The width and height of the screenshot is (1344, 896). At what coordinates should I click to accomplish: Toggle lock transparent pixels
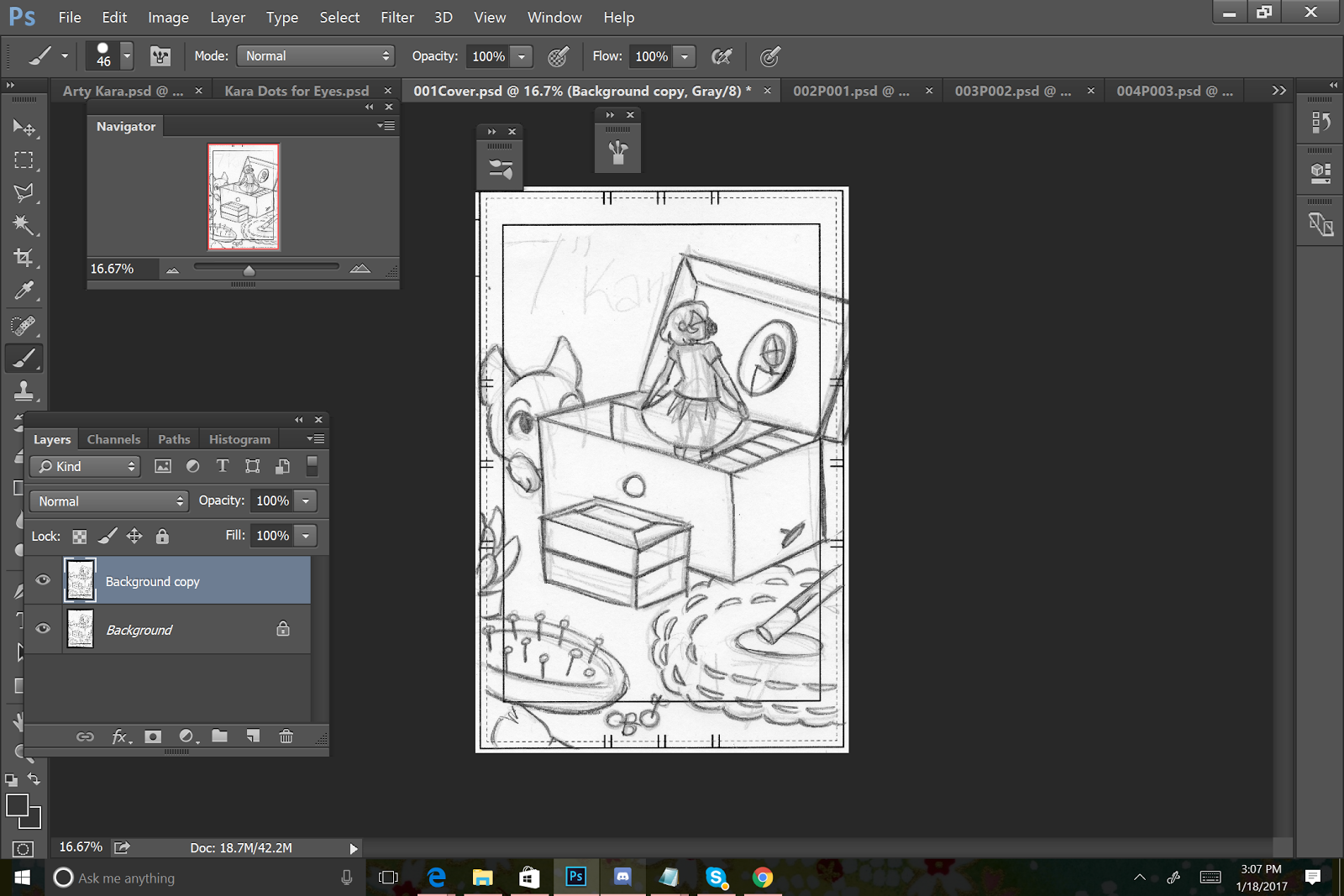(80, 537)
